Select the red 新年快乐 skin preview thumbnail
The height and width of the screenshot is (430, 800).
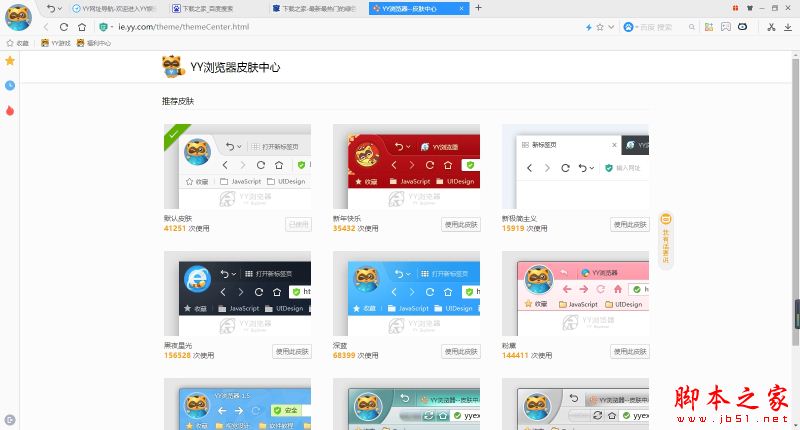pyautogui.click(x=406, y=166)
